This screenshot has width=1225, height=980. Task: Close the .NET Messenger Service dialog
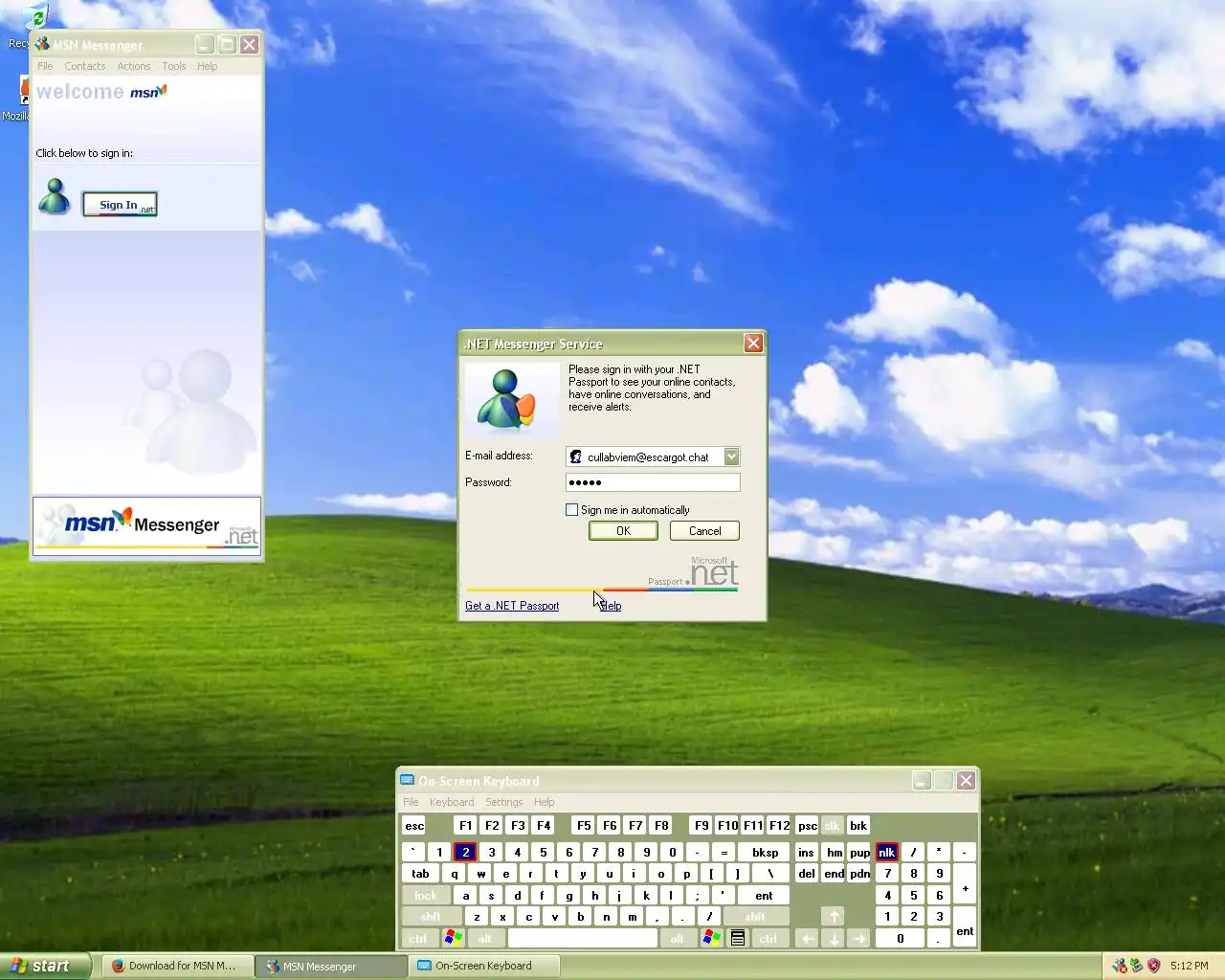click(754, 344)
